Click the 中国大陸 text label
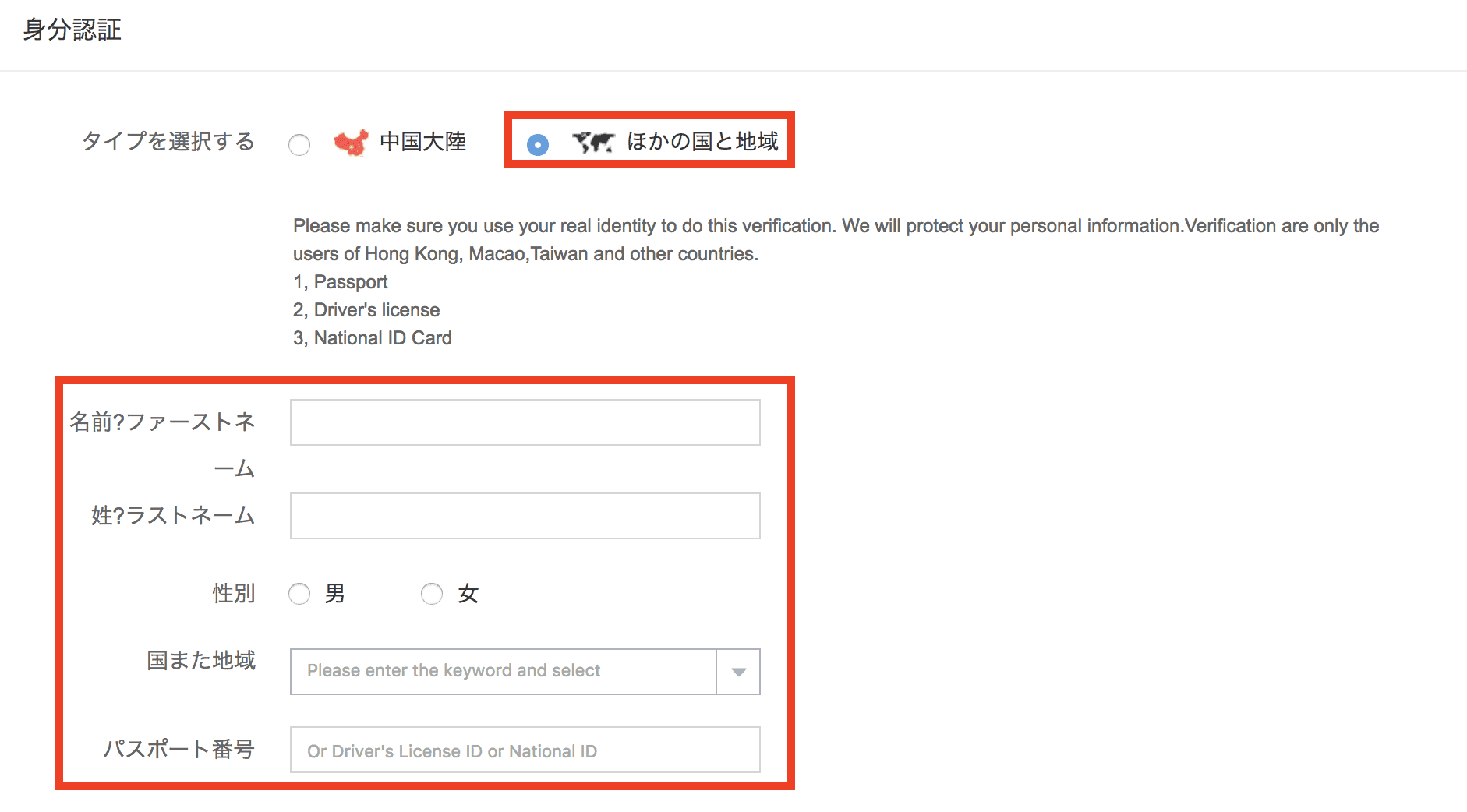 pyautogui.click(x=422, y=142)
